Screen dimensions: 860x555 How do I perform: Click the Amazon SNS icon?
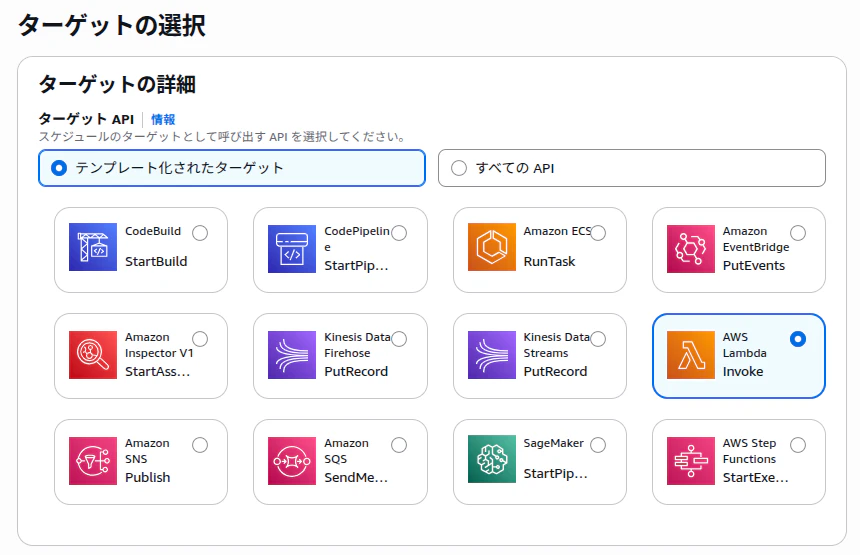point(93,461)
